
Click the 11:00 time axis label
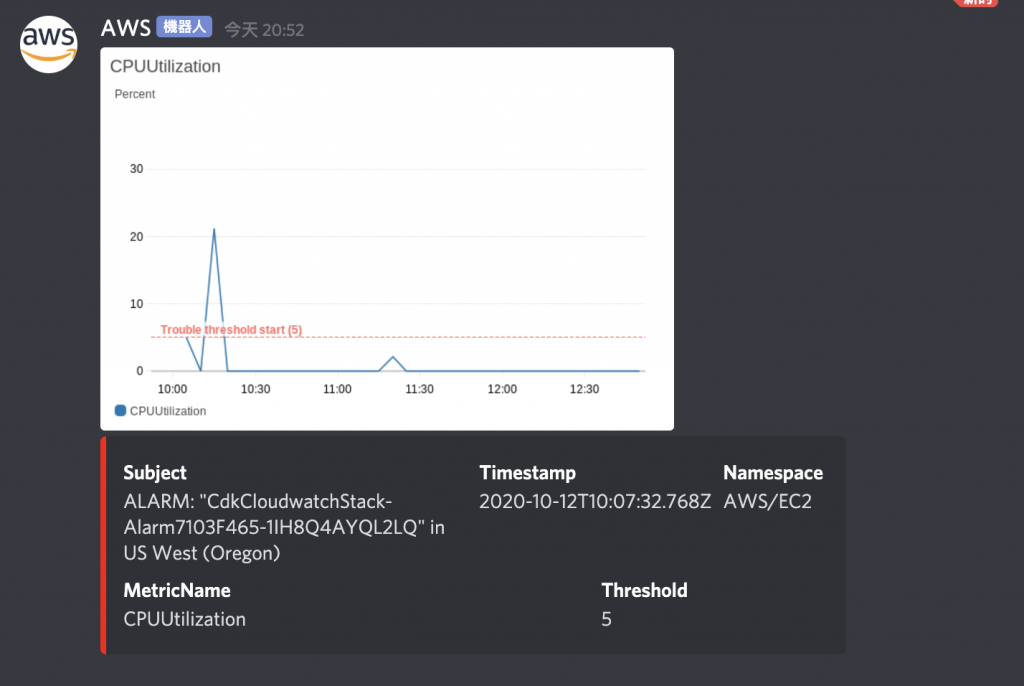(337, 389)
